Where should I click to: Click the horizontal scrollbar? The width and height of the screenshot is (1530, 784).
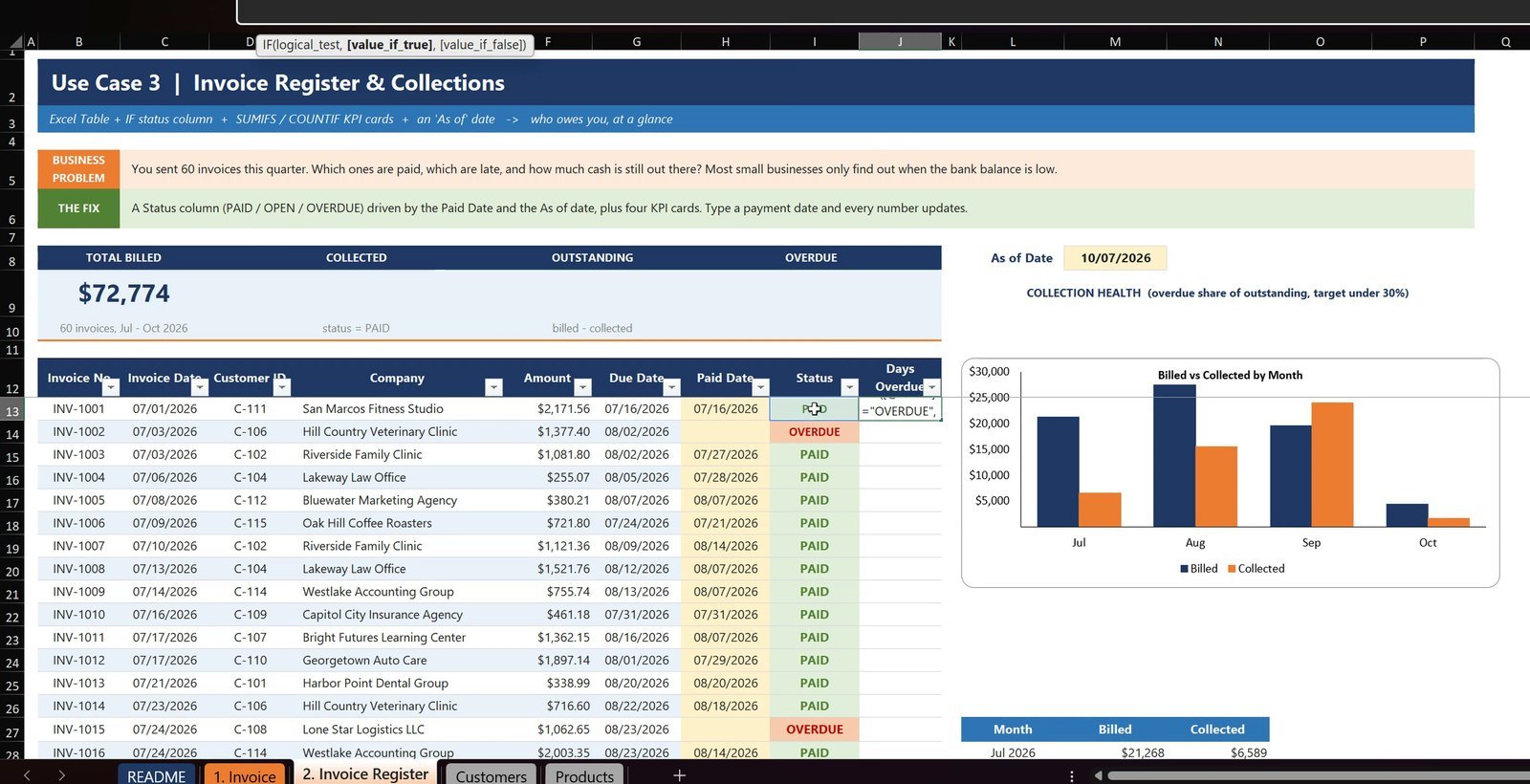click(1318, 775)
